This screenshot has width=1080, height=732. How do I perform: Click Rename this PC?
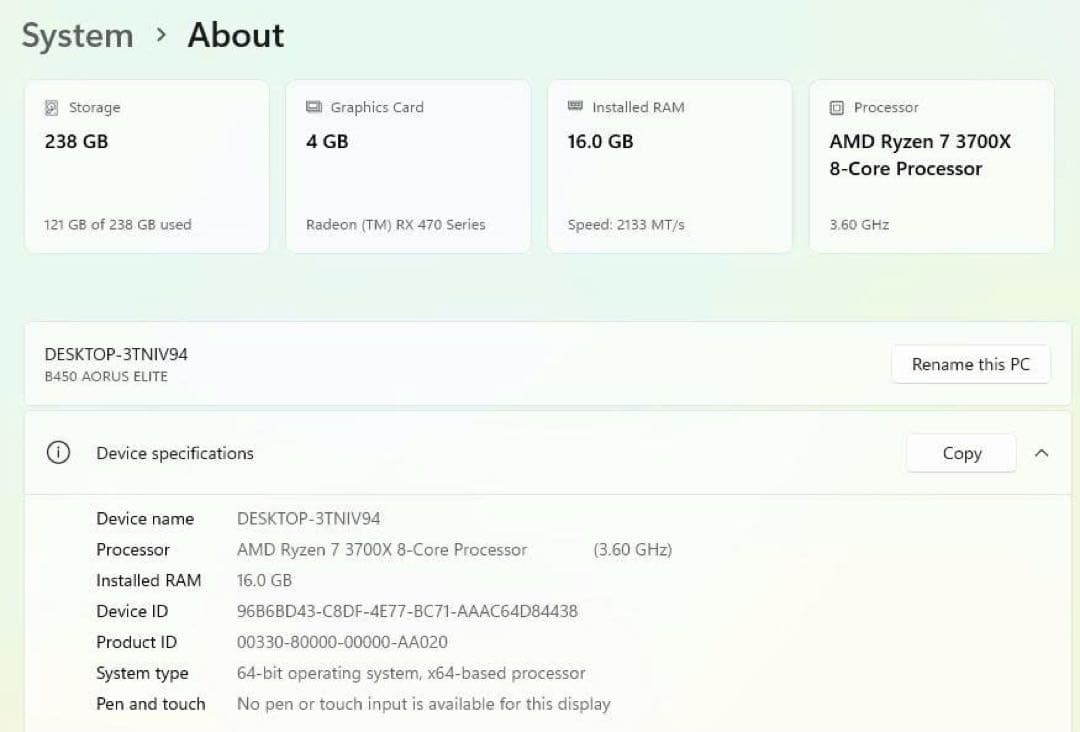pyautogui.click(x=970, y=364)
